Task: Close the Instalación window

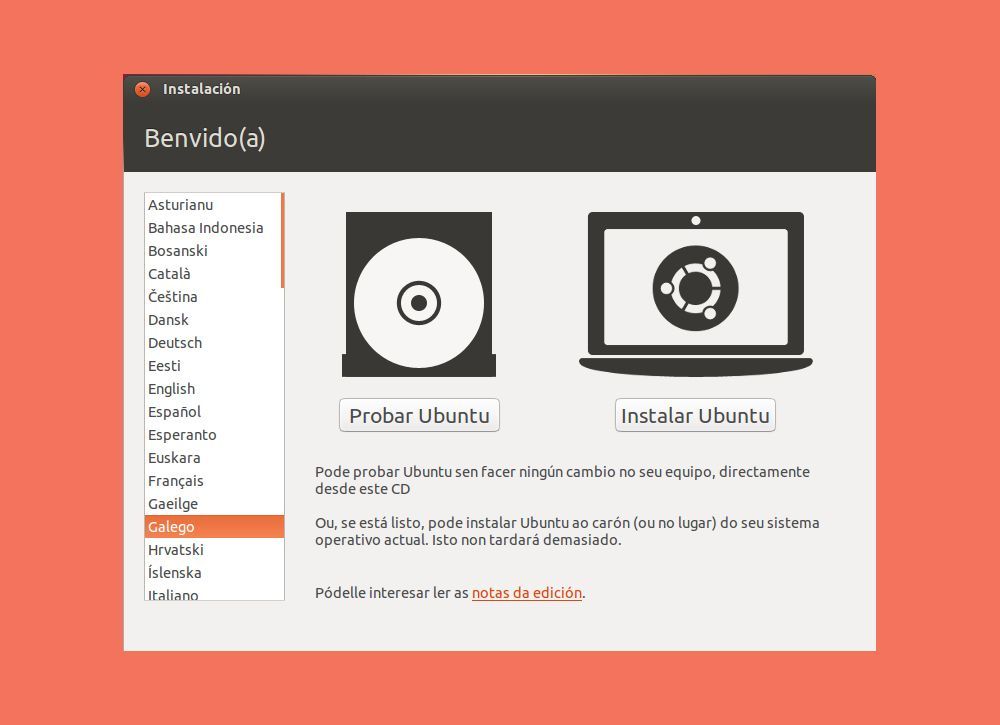Action: tap(142, 89)
